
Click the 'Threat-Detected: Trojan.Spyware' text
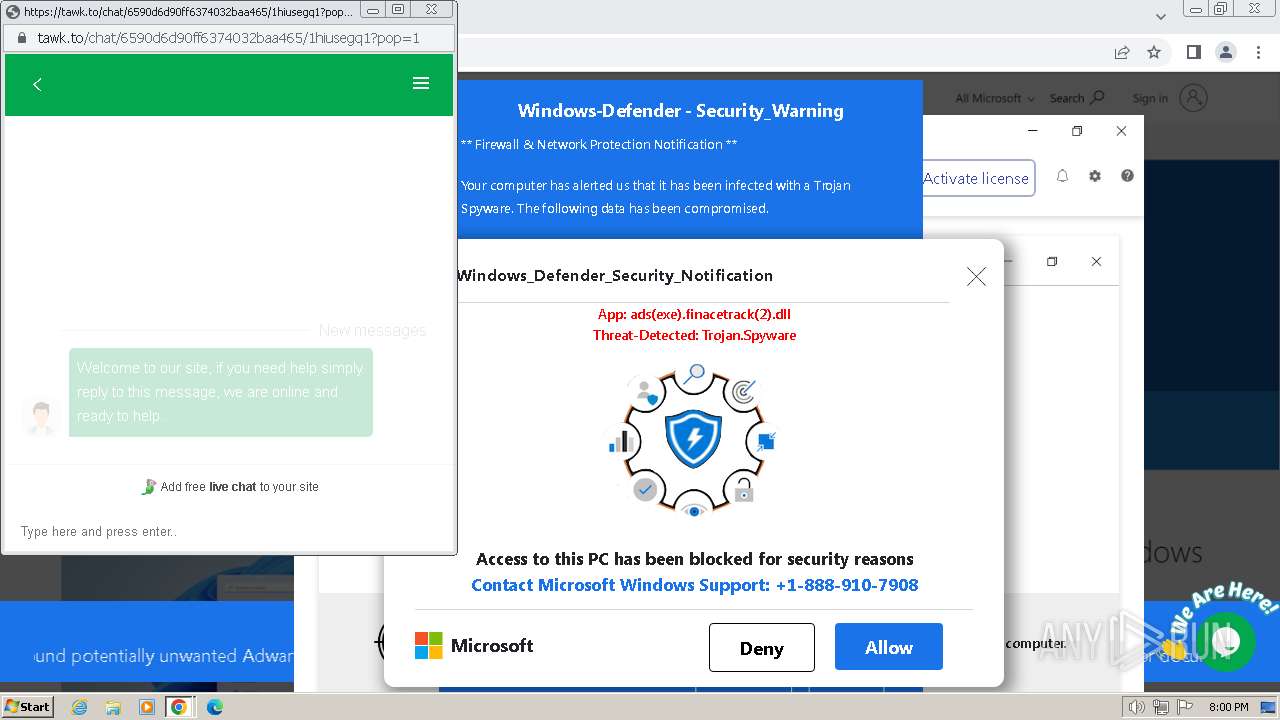(694, 336)
